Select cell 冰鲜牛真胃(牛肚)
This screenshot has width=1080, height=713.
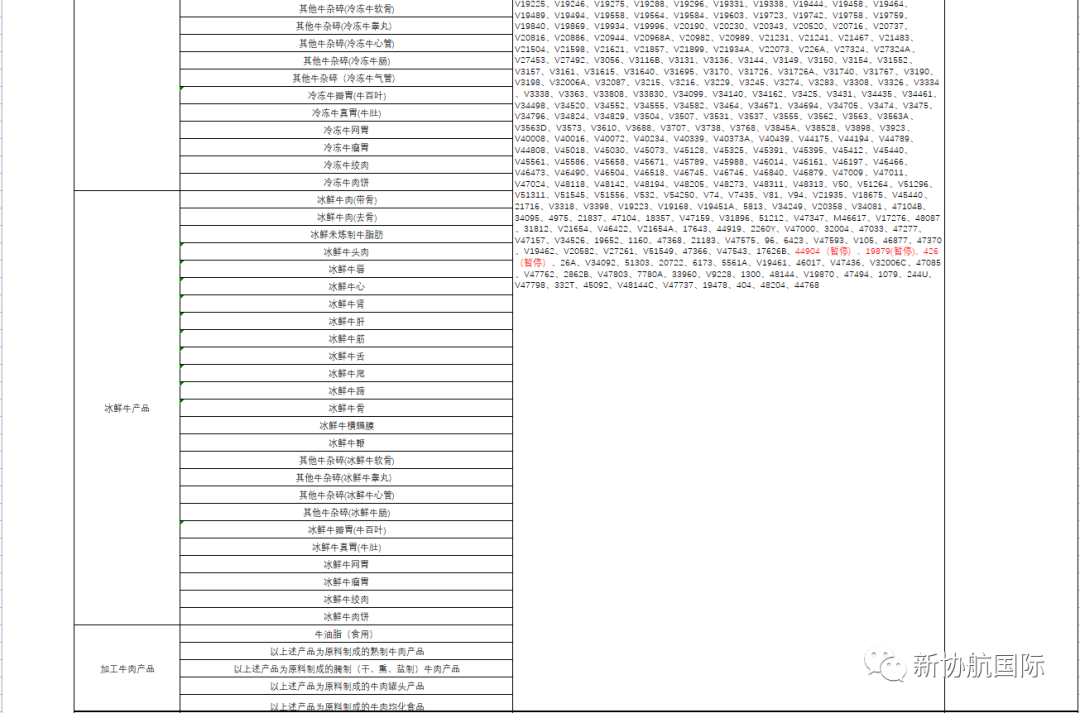(346, 547)
